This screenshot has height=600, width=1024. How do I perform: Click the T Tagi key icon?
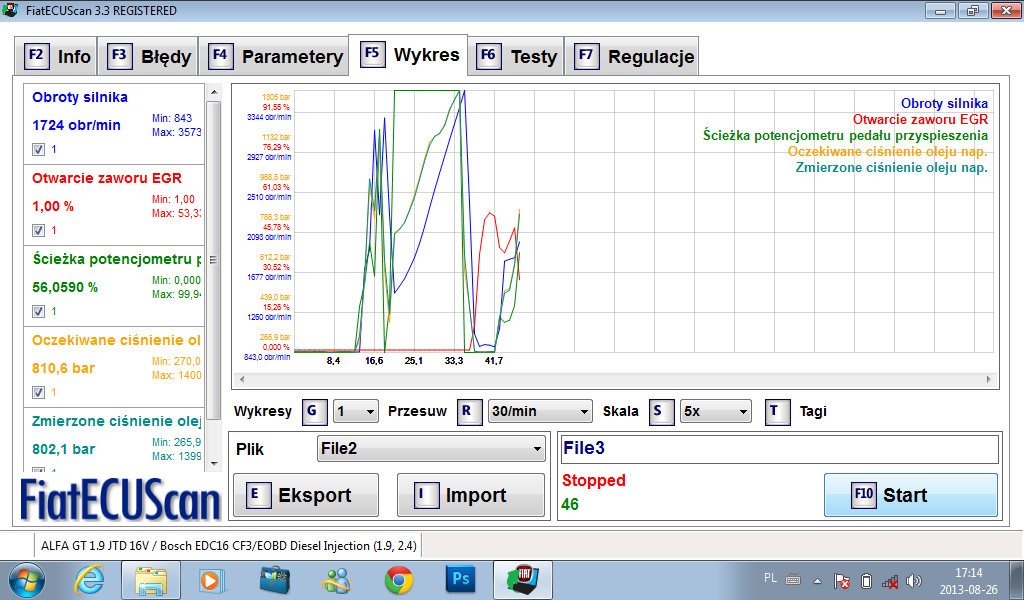[778, 411]
